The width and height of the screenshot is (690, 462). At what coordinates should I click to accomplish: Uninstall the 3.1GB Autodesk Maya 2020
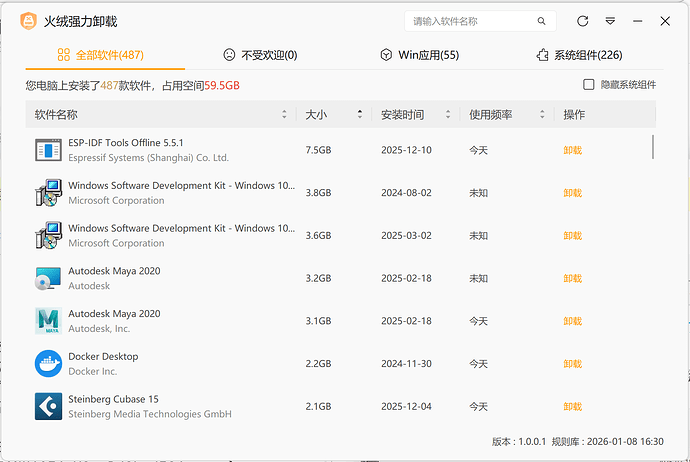pyautogui.click(x=573, y=321)
